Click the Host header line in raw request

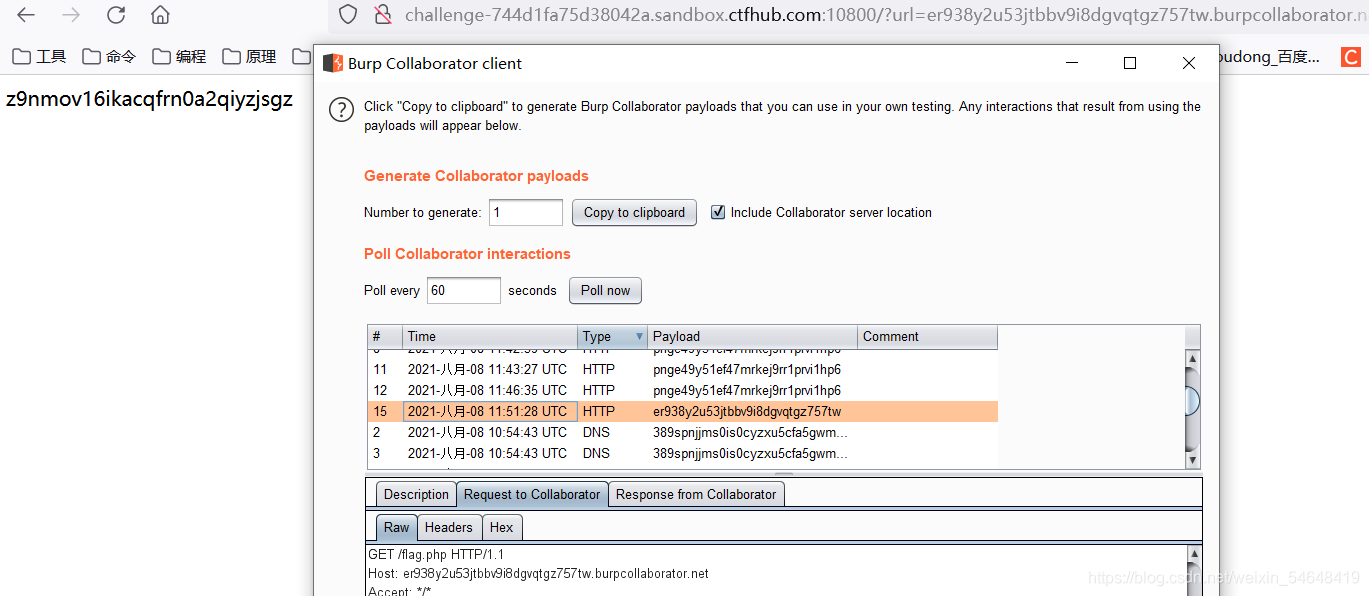[538, 574]
